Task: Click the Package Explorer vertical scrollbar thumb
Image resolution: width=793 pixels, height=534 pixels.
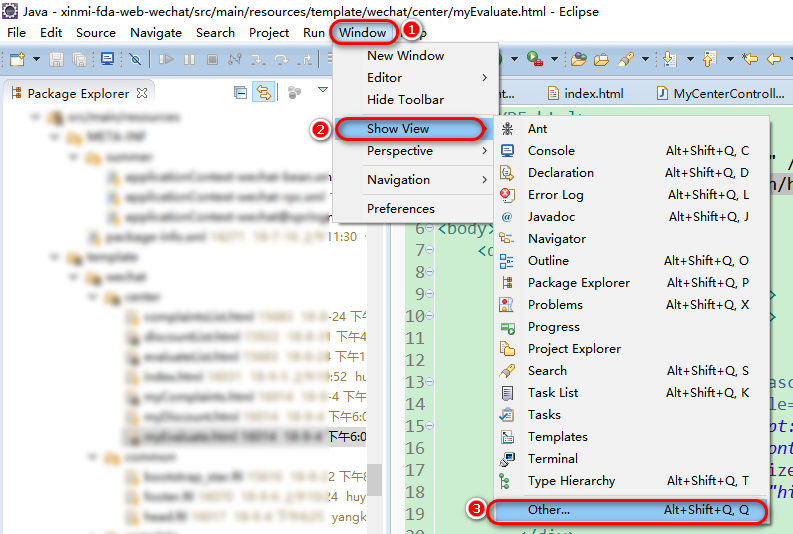Action: (375, 480)
